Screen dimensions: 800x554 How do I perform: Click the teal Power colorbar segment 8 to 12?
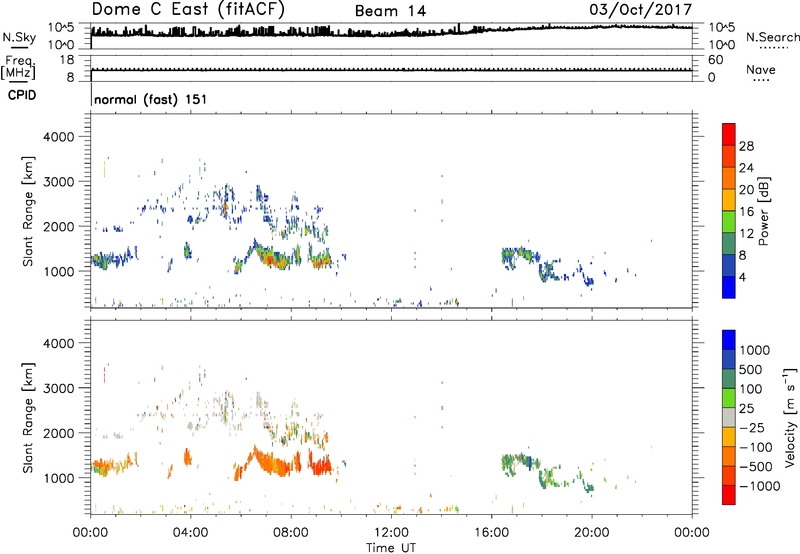[729, 243]
